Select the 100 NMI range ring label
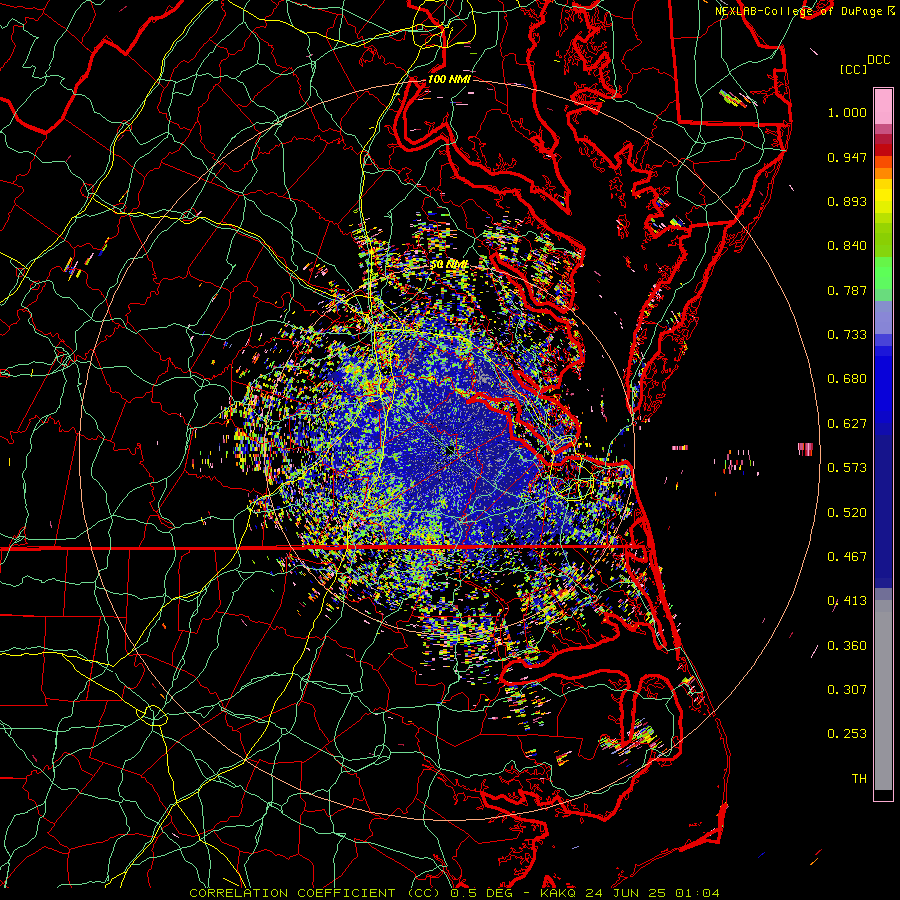900x900 pixels. 449,79
